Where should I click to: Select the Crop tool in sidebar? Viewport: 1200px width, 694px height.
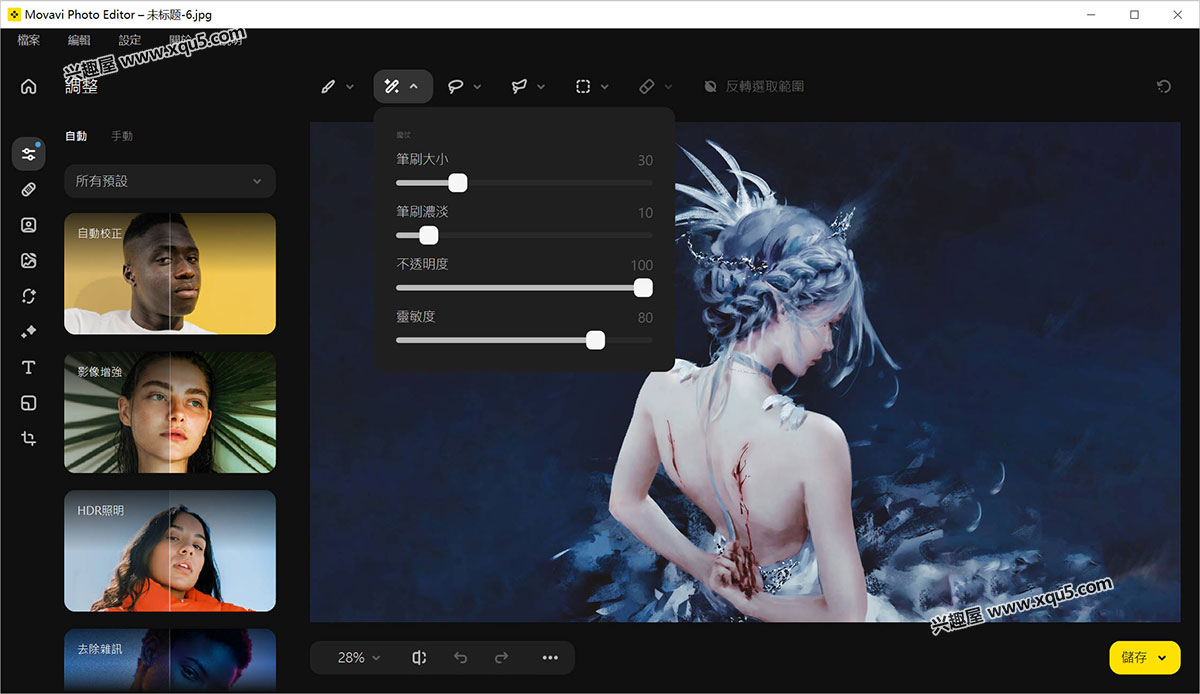(x=28, y=438)
